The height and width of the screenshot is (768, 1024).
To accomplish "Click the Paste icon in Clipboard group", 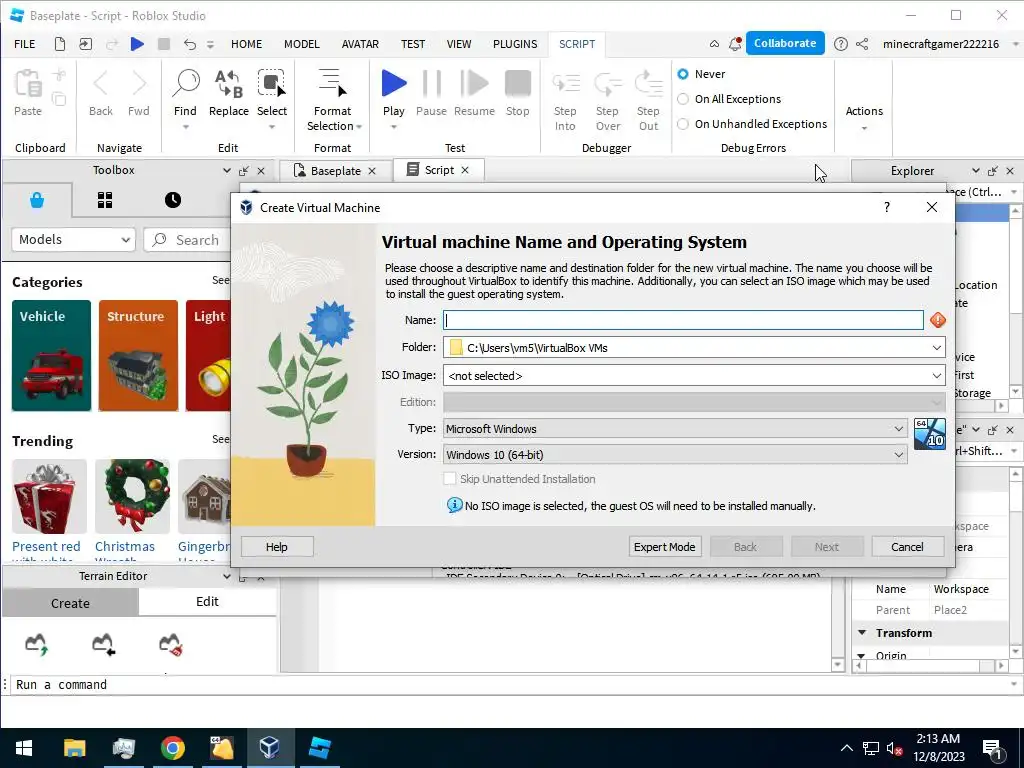I will point(28,84).
